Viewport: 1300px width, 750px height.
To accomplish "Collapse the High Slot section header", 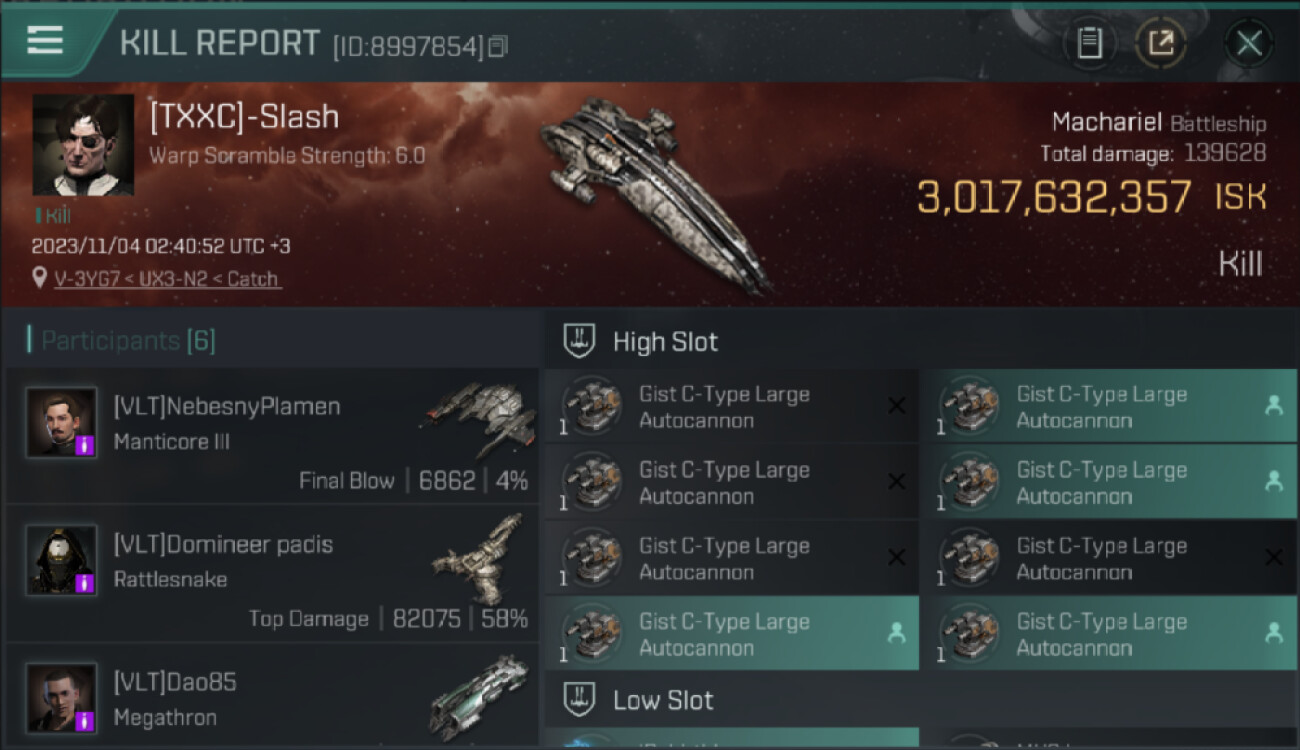I will pos(665,342).
